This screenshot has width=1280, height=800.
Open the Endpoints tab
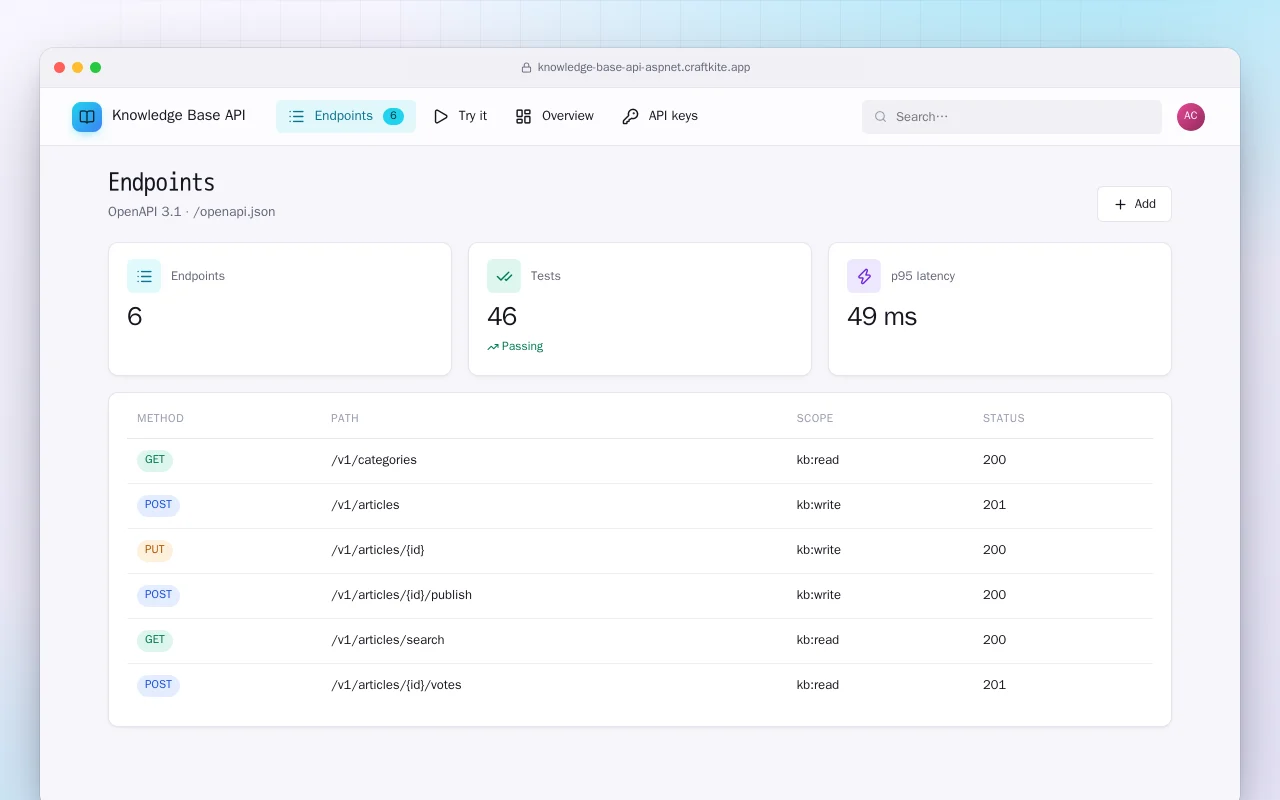tap(346, 117)
